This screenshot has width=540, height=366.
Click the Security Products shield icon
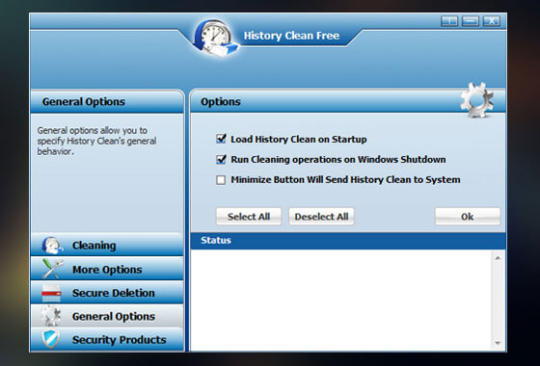(x=51, y=339)
